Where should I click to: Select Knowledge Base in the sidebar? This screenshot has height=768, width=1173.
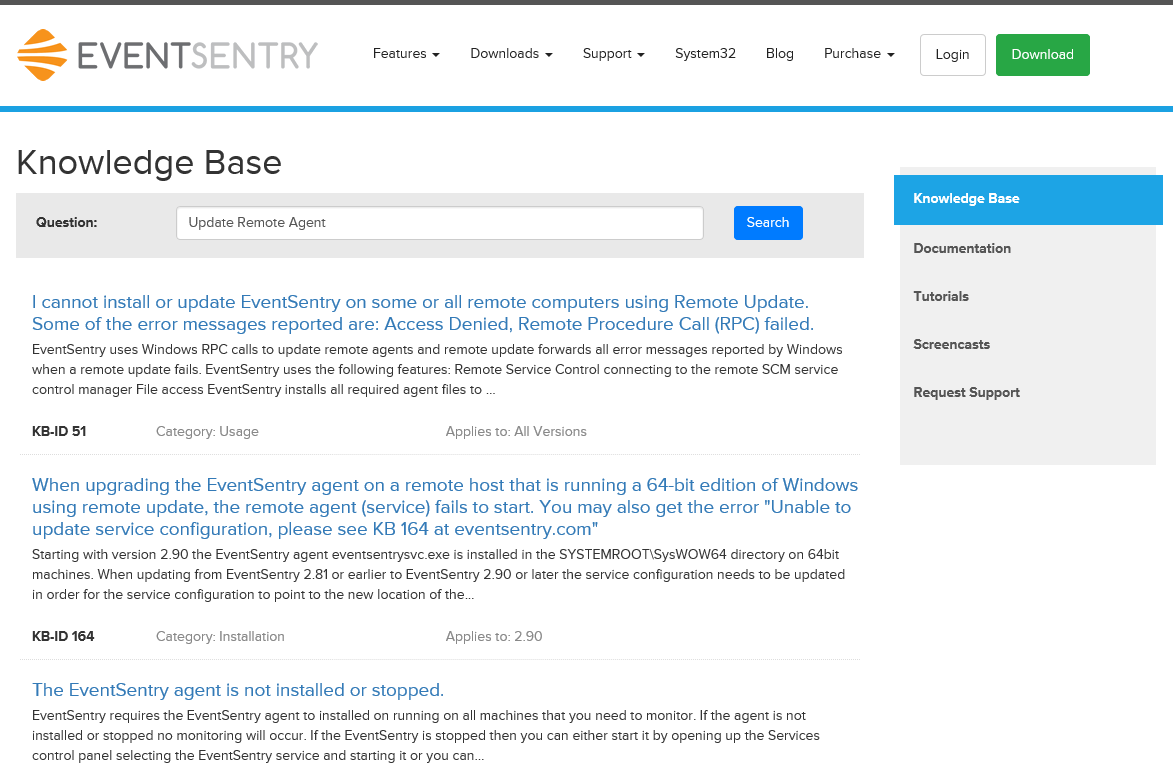1028,199
